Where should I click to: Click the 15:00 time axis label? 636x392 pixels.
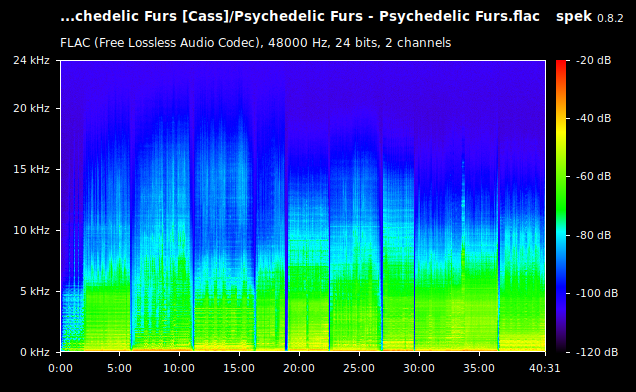pos(239,368)
